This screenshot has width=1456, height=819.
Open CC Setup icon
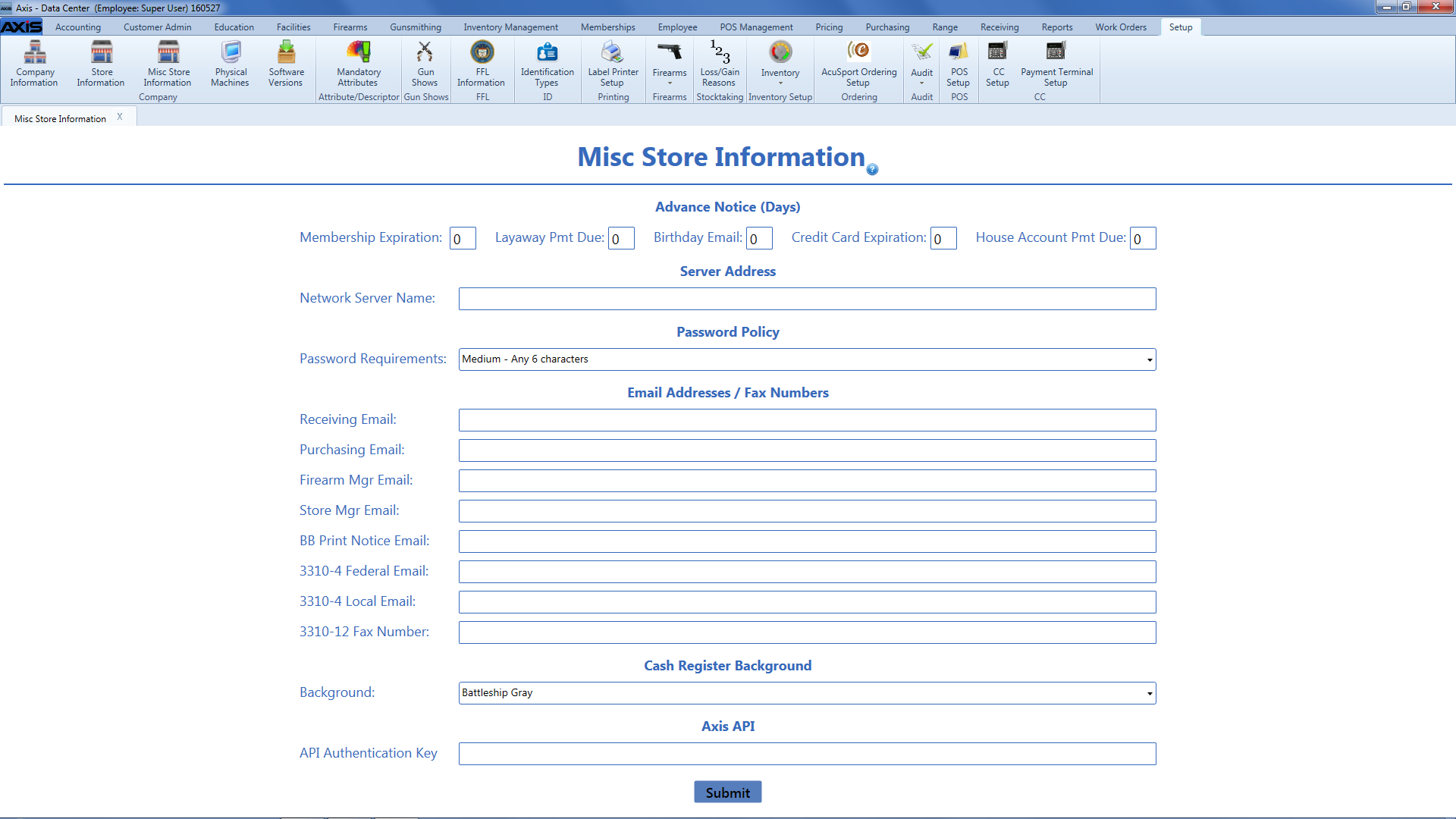point(997,64)
